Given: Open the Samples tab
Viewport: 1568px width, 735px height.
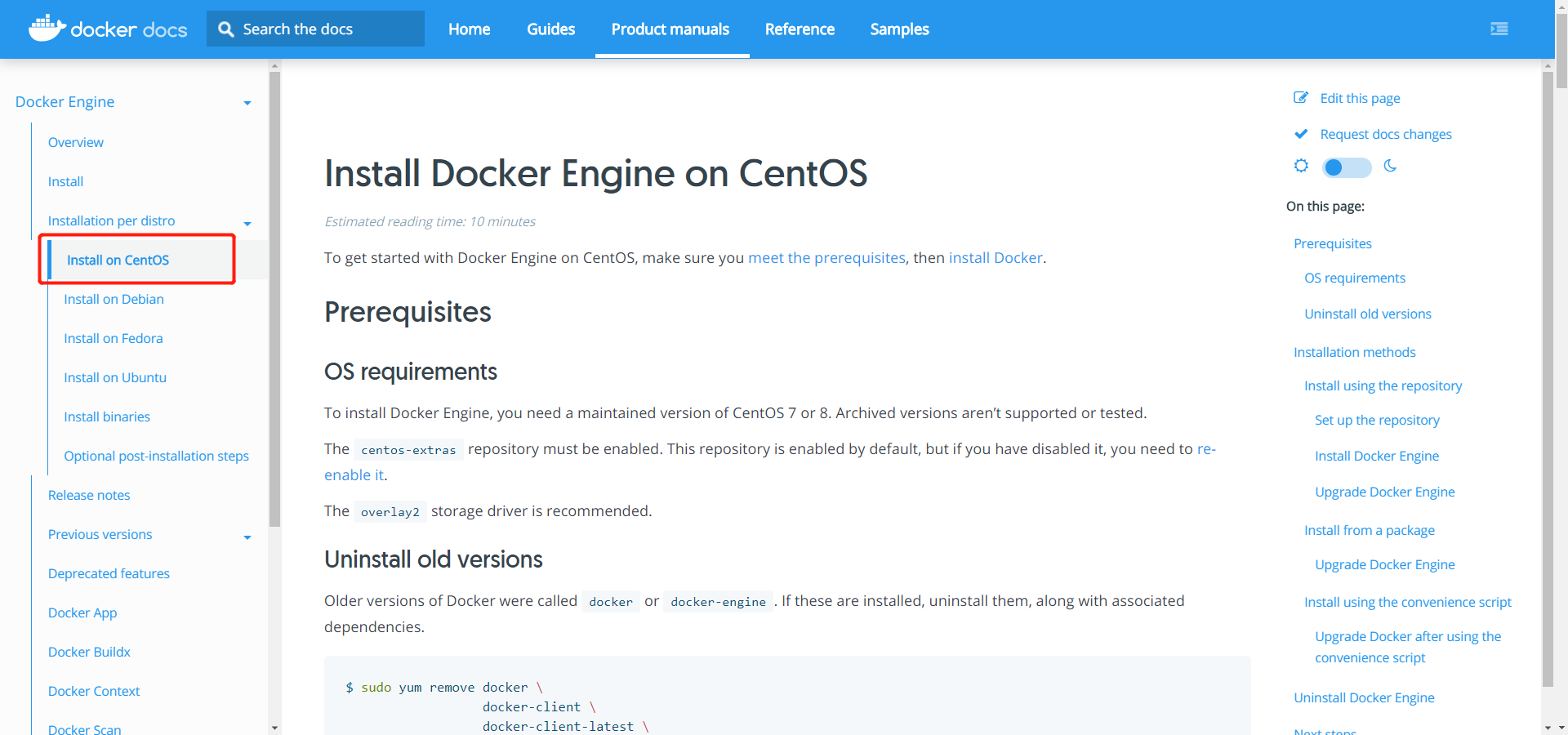Looking at the screenshot, I should point(899,29).
